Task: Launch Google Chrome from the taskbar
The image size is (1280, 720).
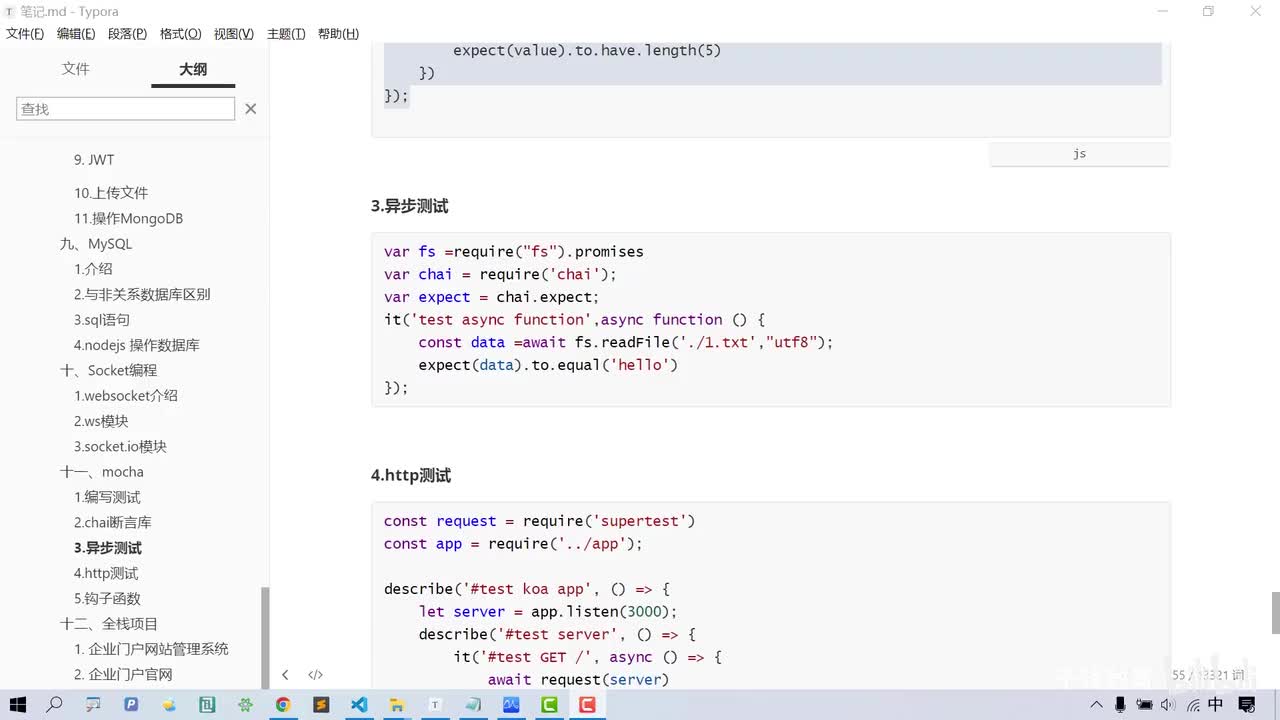Action: click(283, 705)
